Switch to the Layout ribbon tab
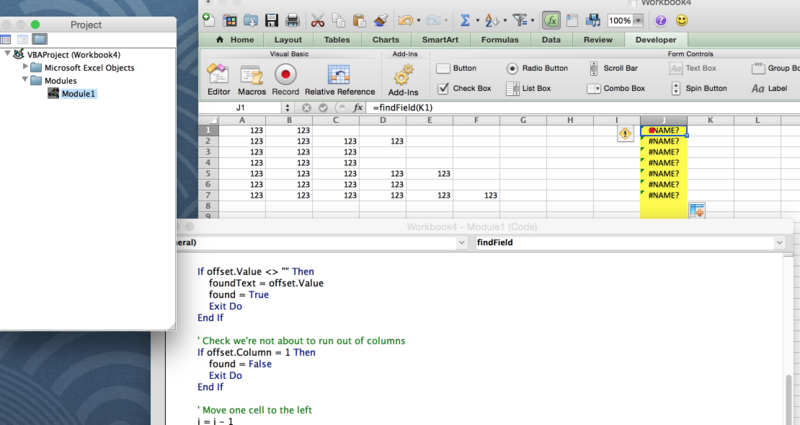 point(288,40)
